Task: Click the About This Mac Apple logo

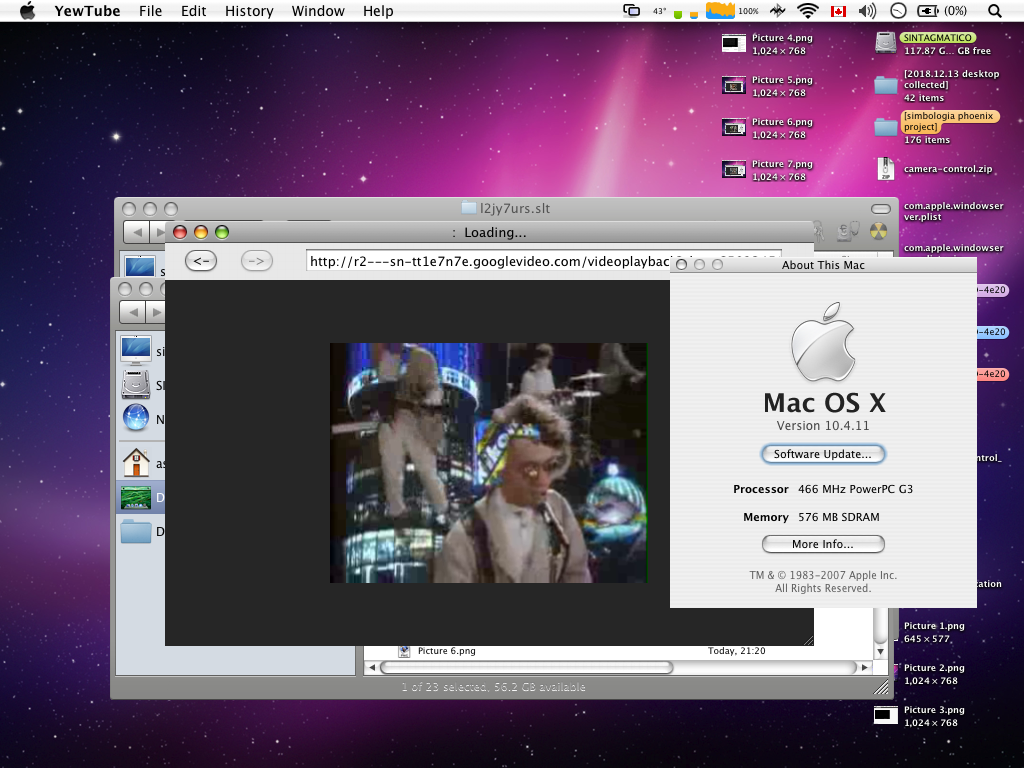Action: pos(823,341)
